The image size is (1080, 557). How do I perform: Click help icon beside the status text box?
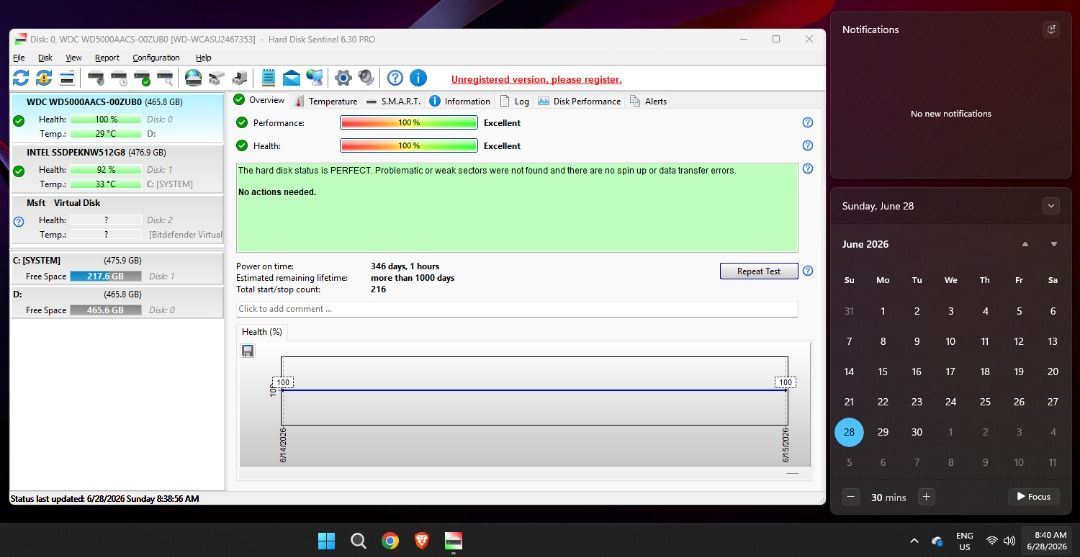click(808, 169)
